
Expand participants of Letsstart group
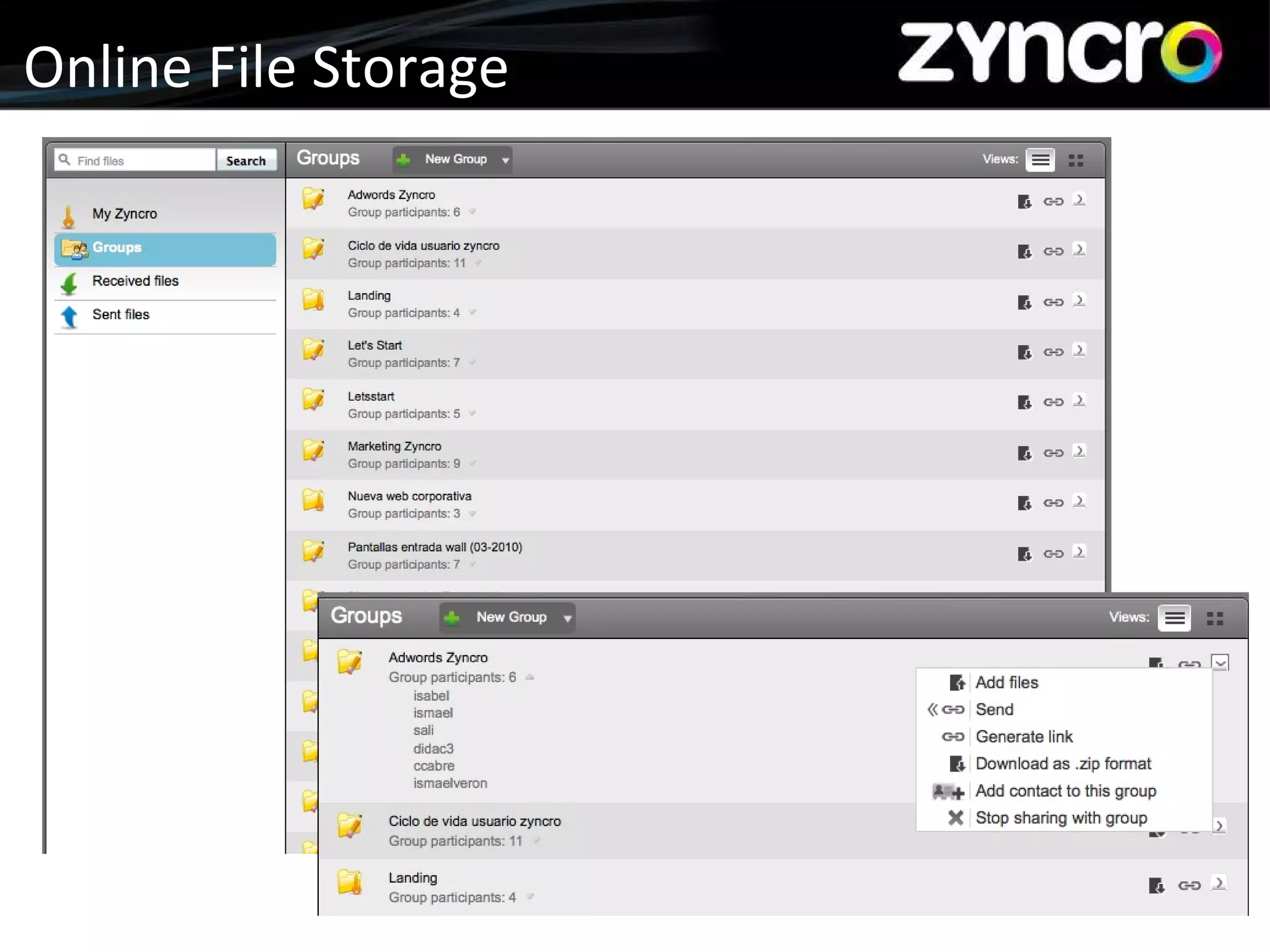click(472, 413)
